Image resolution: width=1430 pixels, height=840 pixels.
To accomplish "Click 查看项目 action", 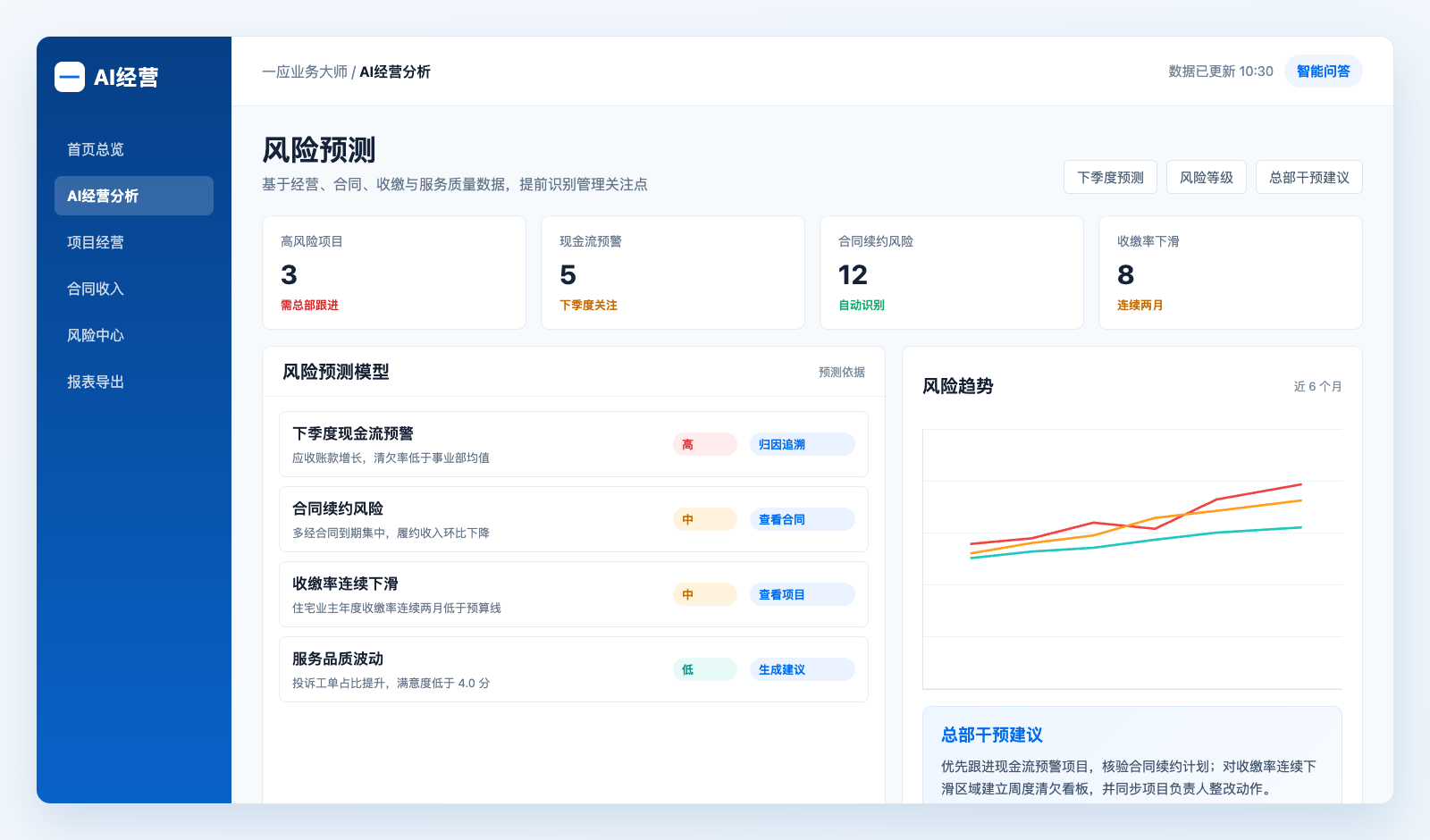I will [802, 594].
